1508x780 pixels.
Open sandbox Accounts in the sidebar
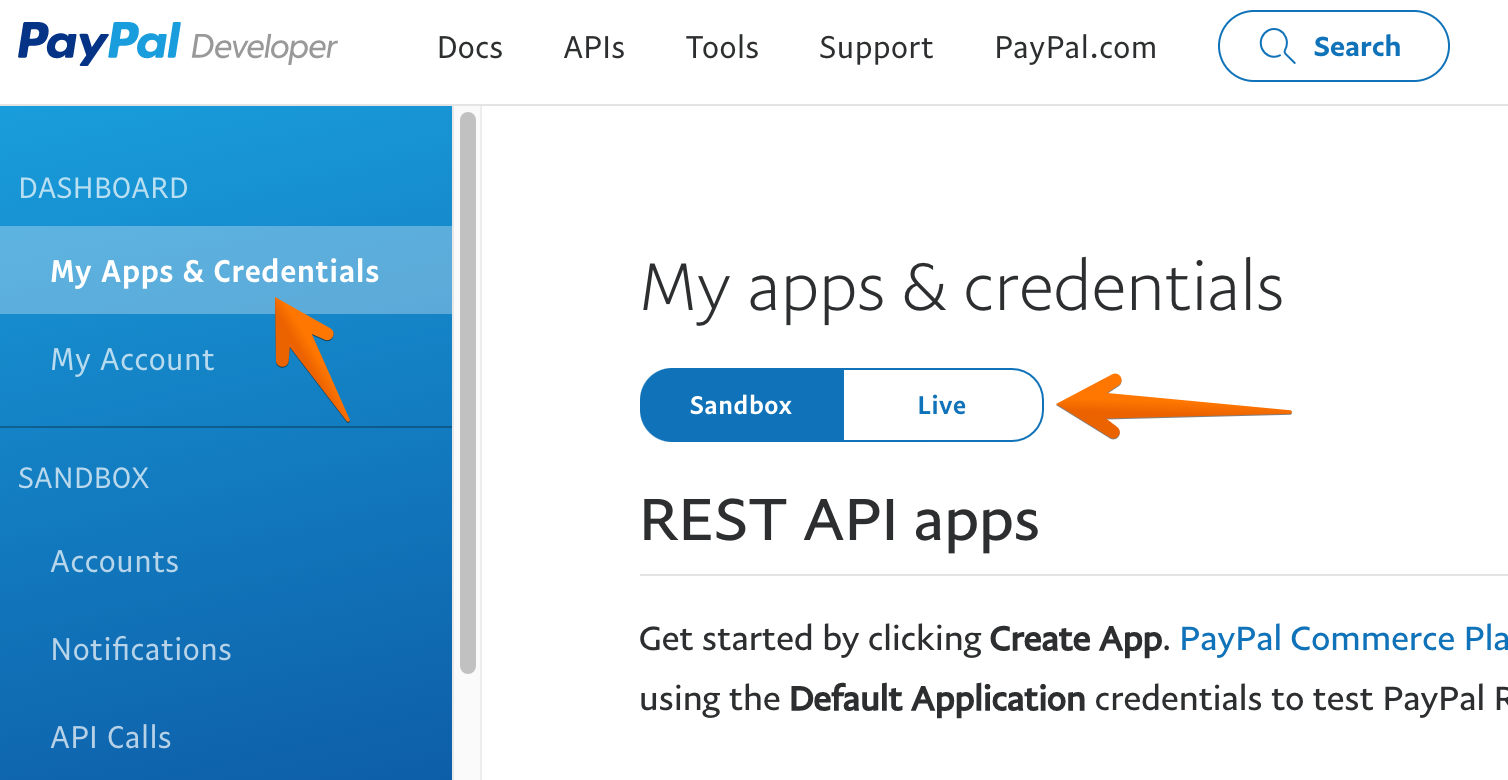pyautogui.click(x=115, y=561)
